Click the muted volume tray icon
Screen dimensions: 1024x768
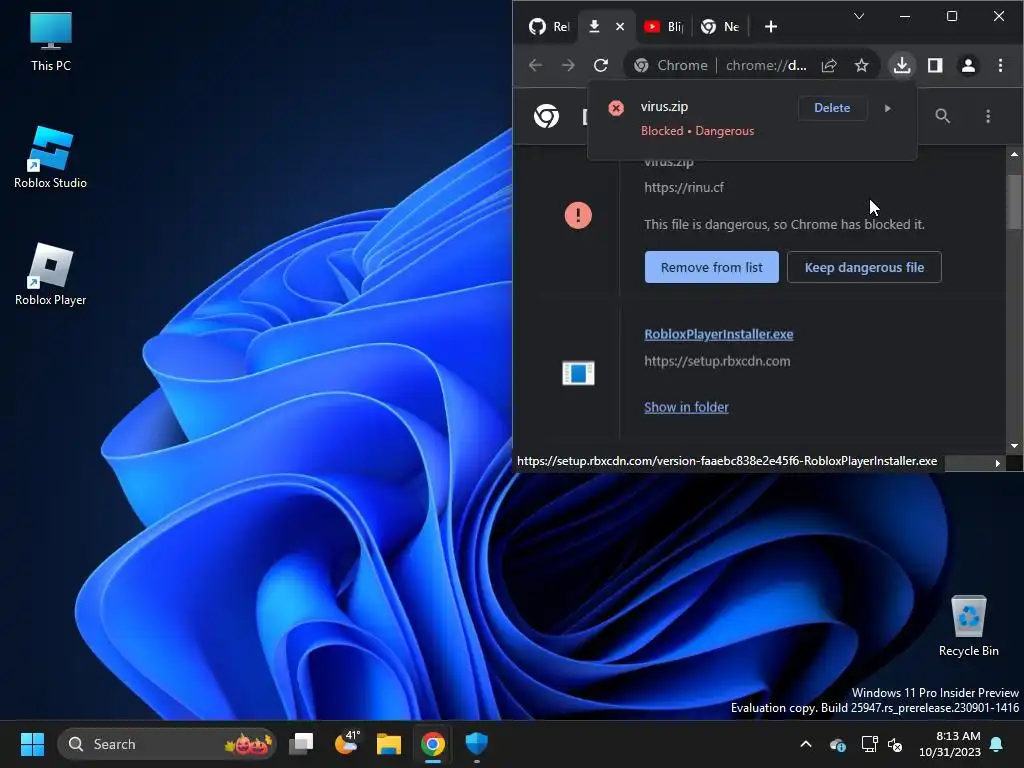click(895, 744)
